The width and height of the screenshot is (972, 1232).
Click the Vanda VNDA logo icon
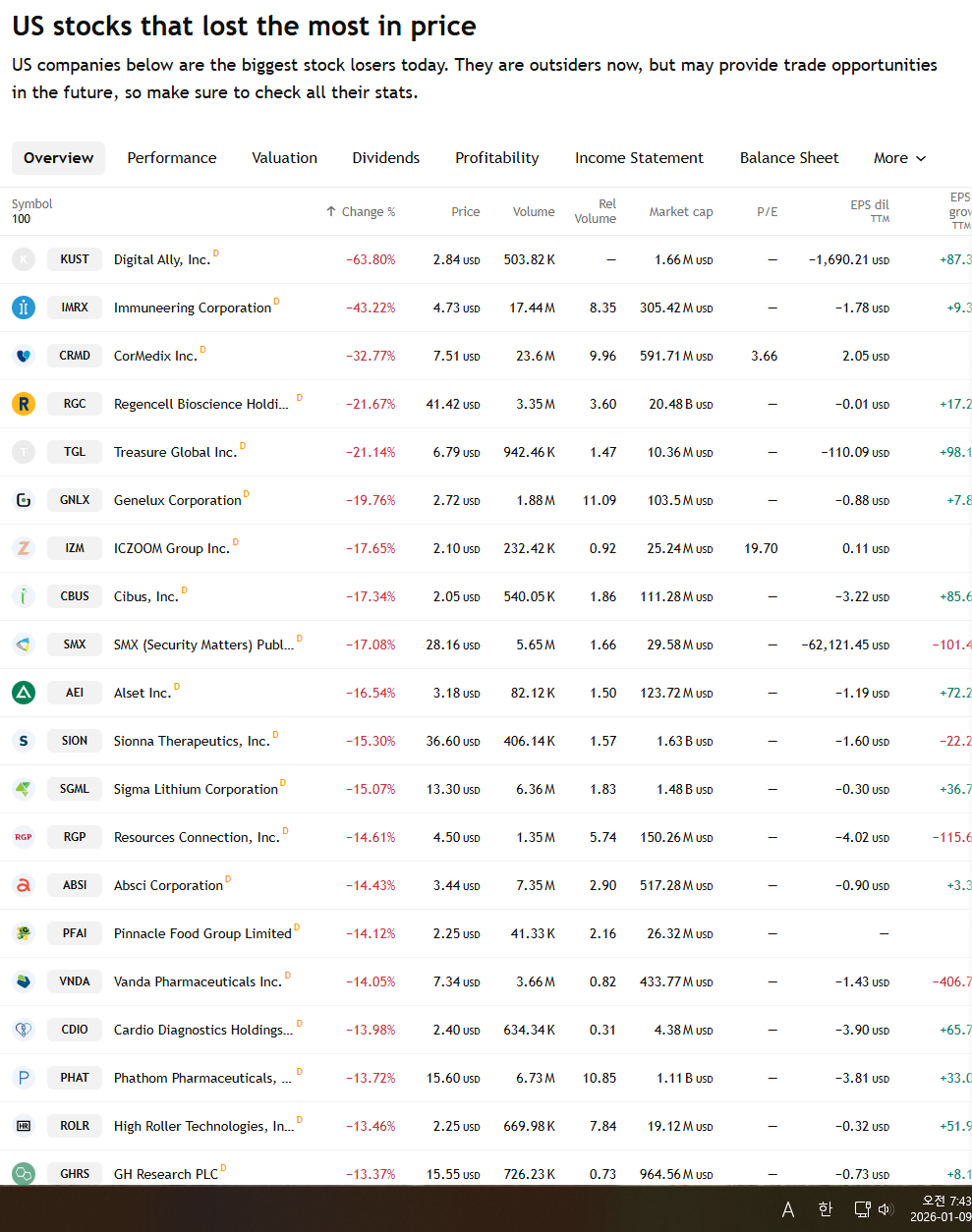[24, 981]
